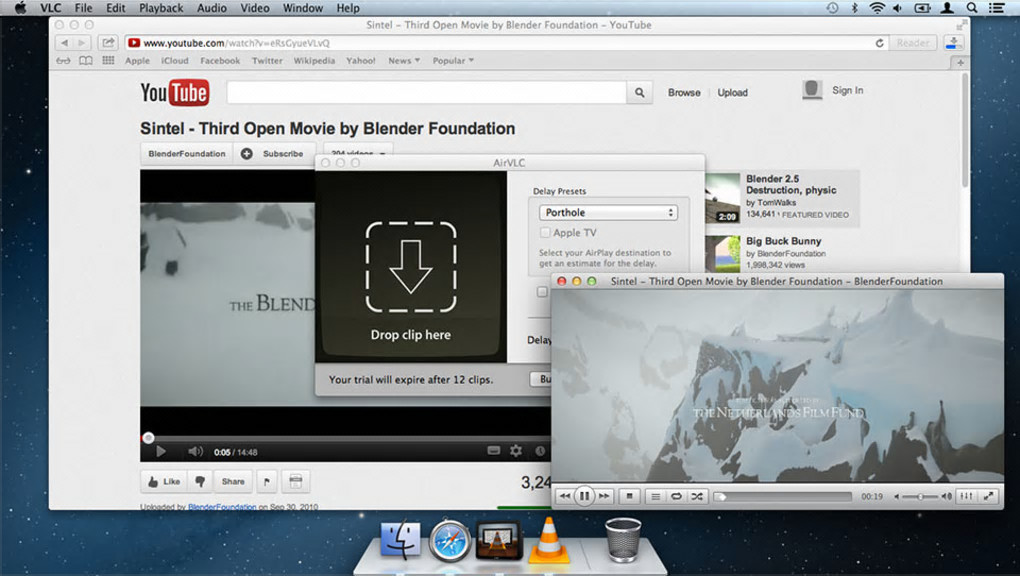Click the YouTube video progress bar
Screen dimensions: 1020x576
345,438
